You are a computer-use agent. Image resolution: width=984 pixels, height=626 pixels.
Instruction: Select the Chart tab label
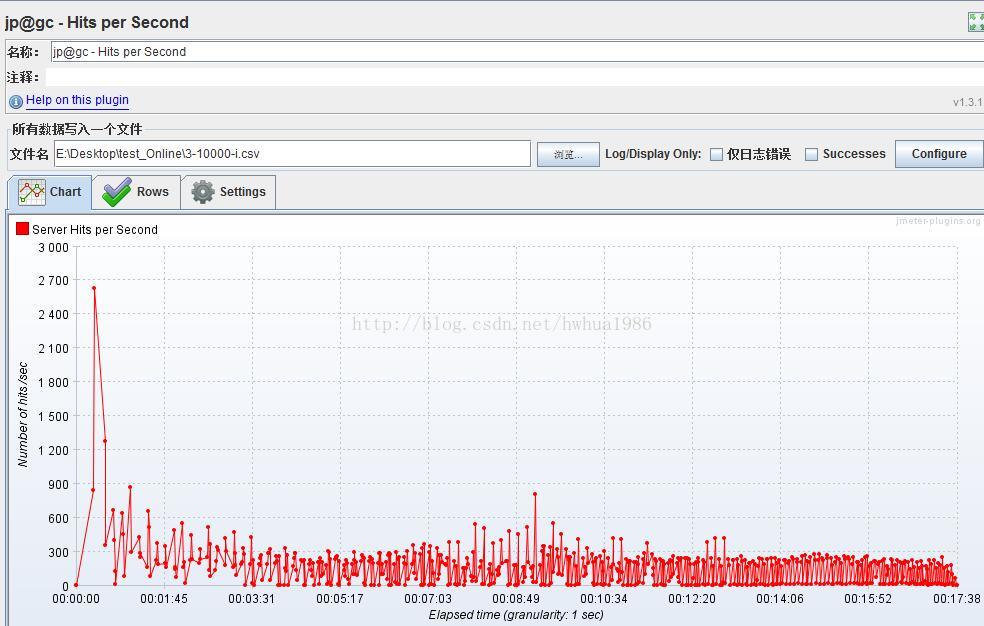pyautogui.click(x=65, y=192)
